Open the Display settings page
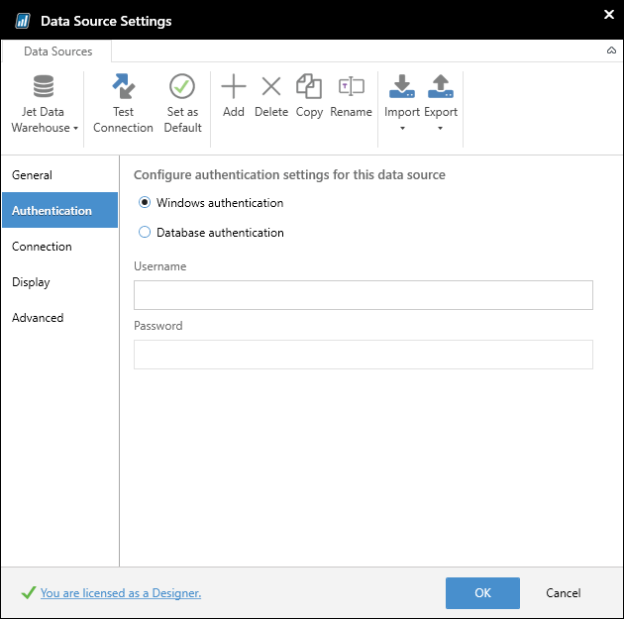624x619 pixels. pyautogui.click(x=60, y=282)
